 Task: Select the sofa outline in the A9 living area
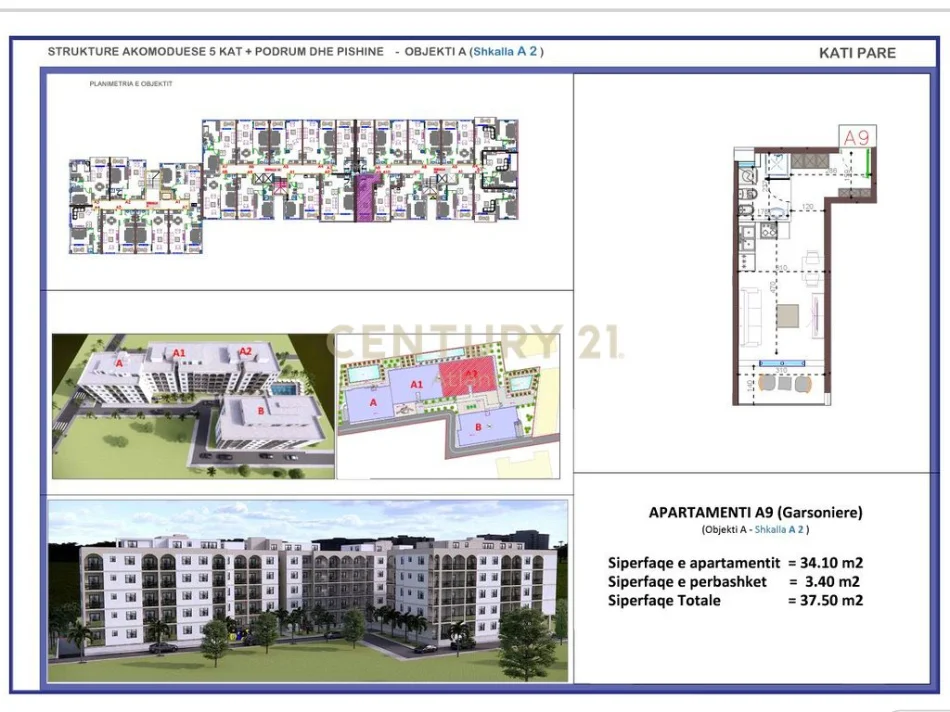tap(750, 318)
